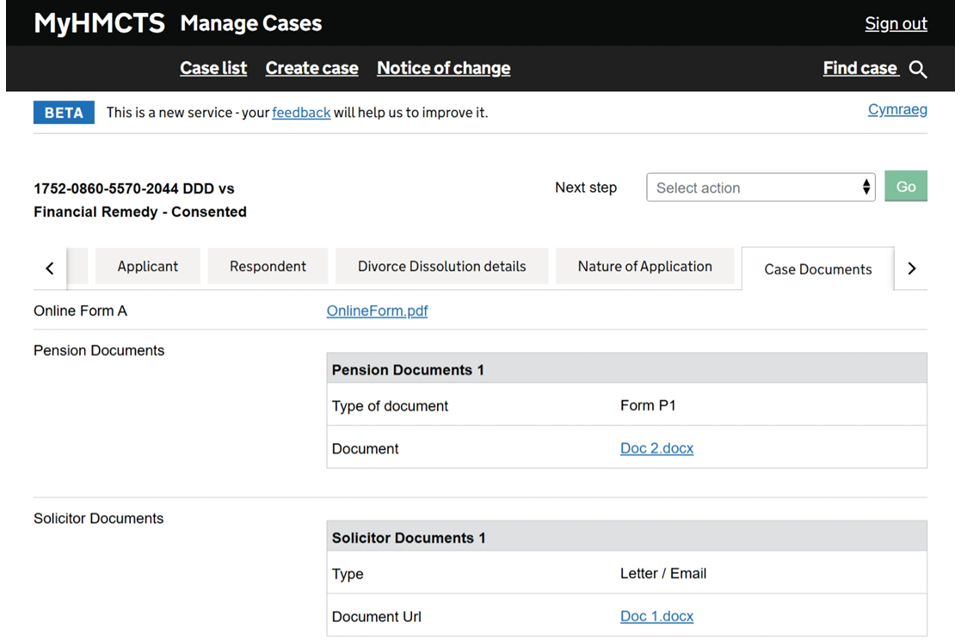Open the Doc 2.docx pension document

(656, 448)
